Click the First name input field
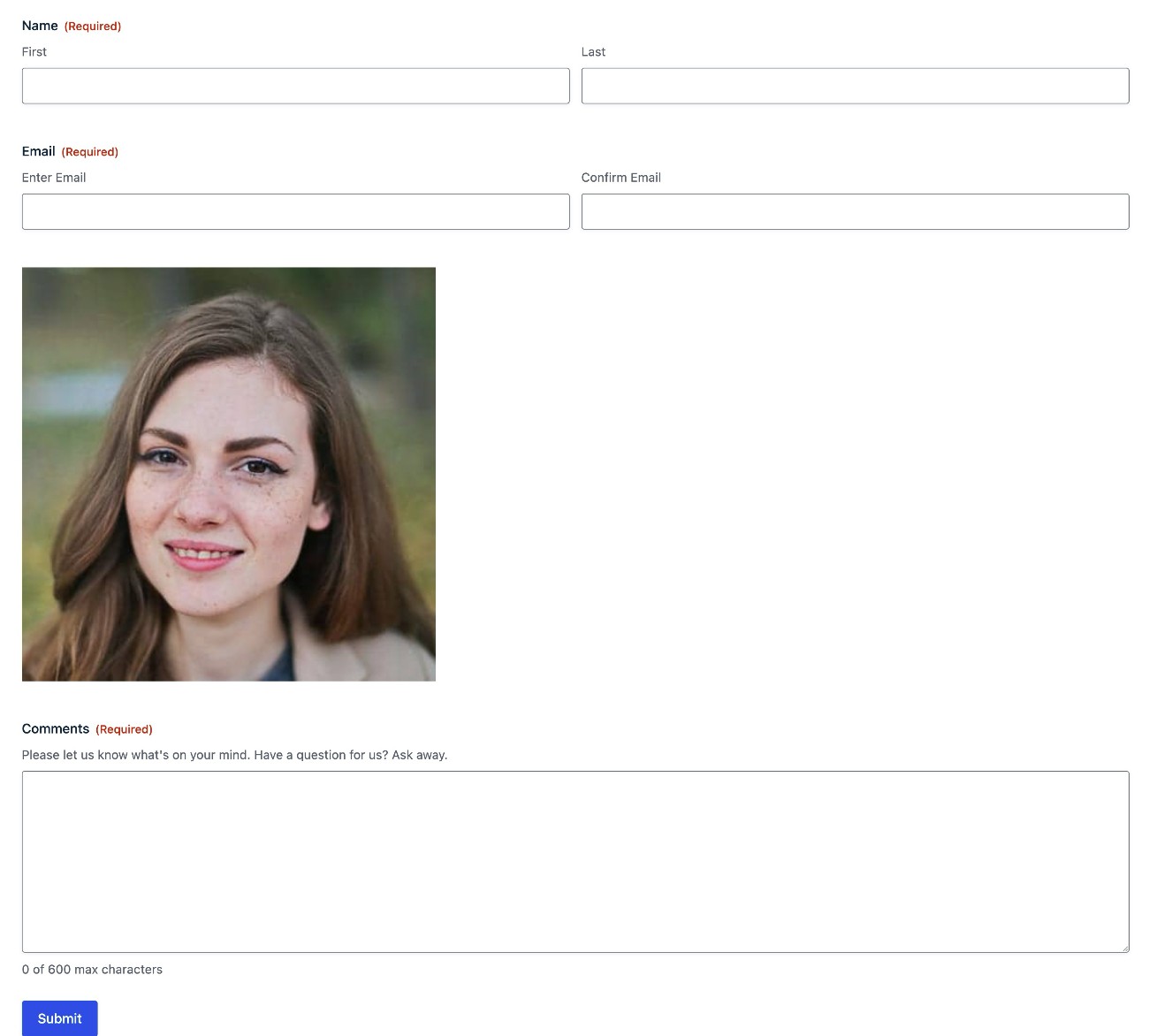The height and width of the screenshot is (1036, 1149). tap(295, 85)
